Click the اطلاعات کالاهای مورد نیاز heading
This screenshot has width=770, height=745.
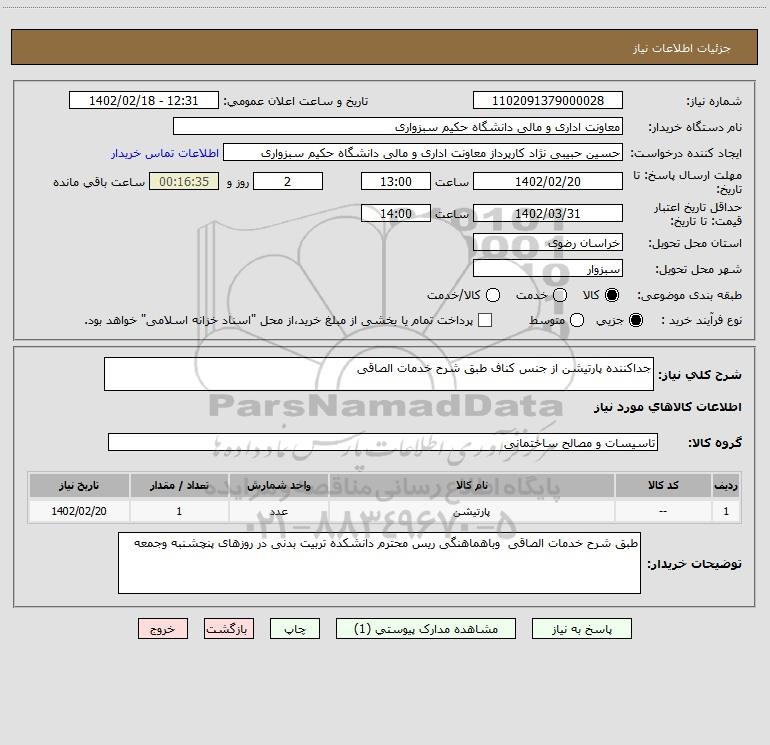click(668, 407)
